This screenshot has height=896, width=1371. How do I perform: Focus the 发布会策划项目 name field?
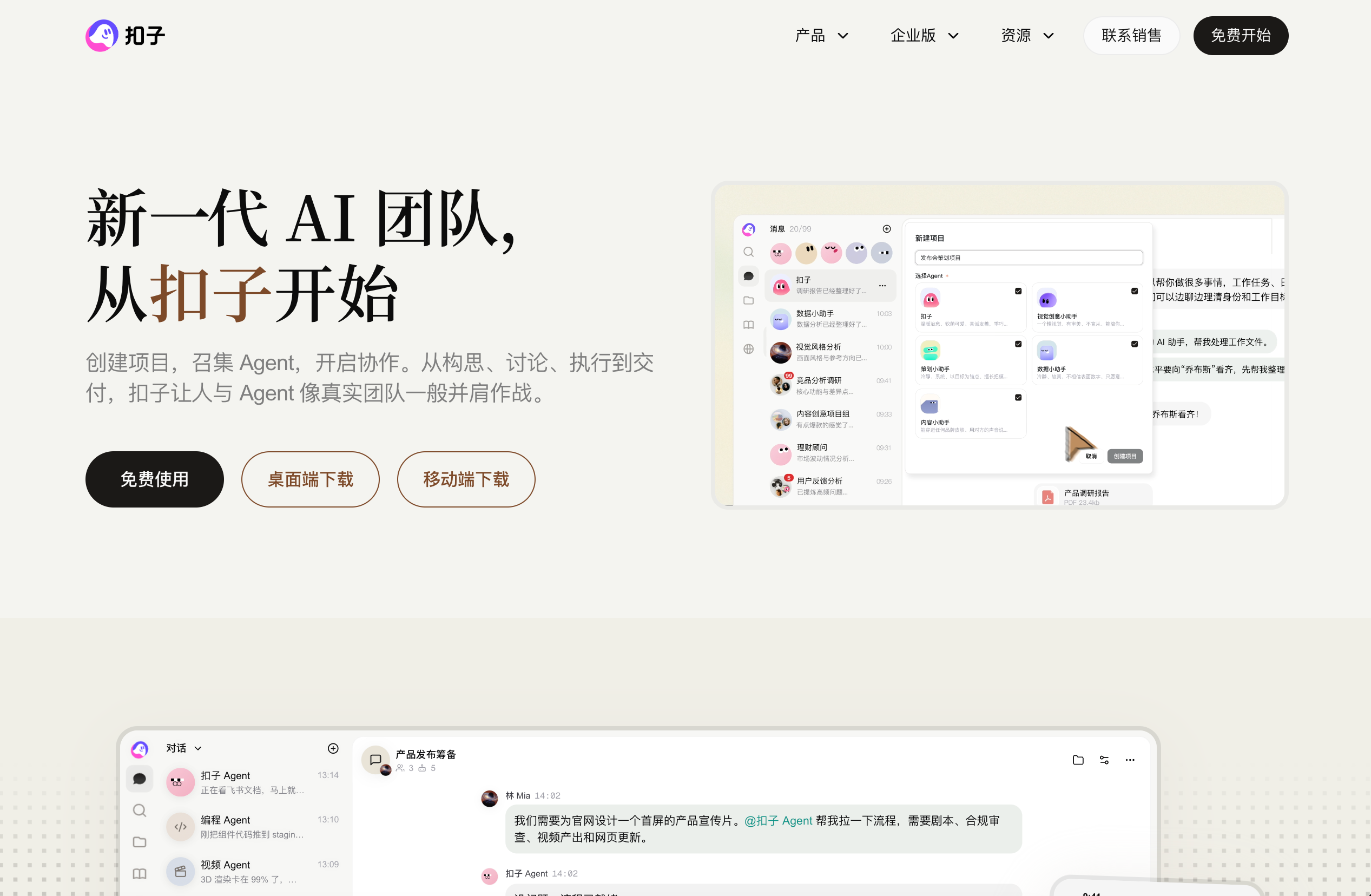click(1029, 258)
